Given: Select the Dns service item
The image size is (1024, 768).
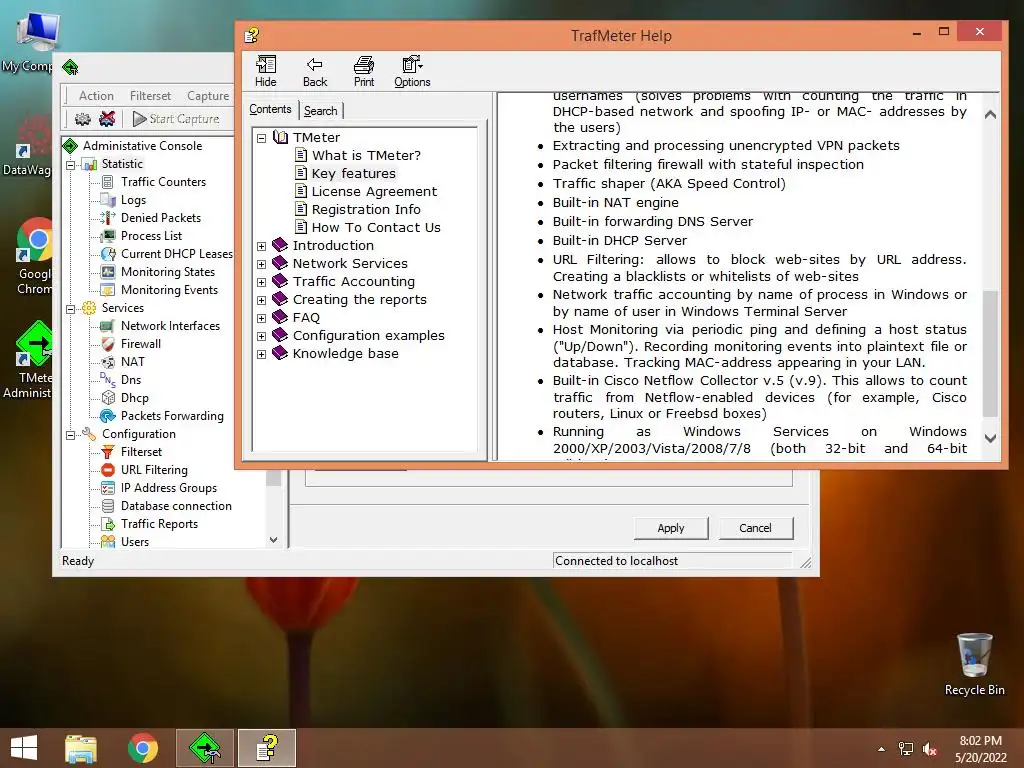Looking at the screenshot, I should click(x=131, y=379).
